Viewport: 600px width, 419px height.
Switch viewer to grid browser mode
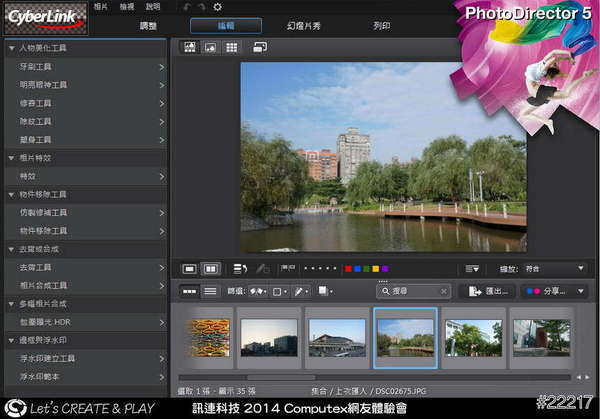(231, 47)
